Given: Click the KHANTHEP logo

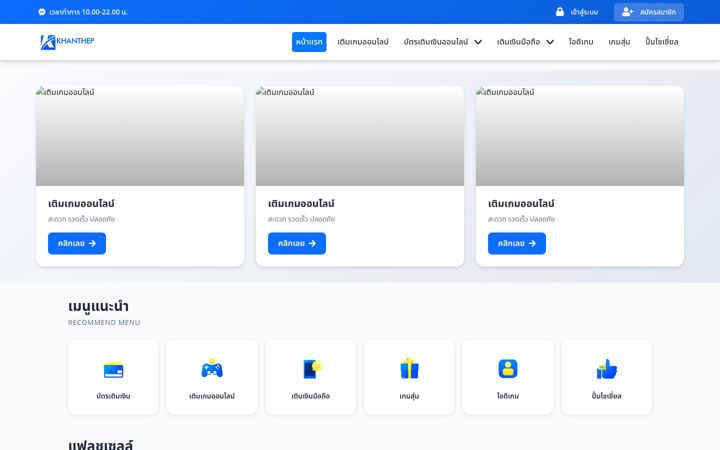Looking at the screenshot, I should pyautogui.click(x=67, y=42).
